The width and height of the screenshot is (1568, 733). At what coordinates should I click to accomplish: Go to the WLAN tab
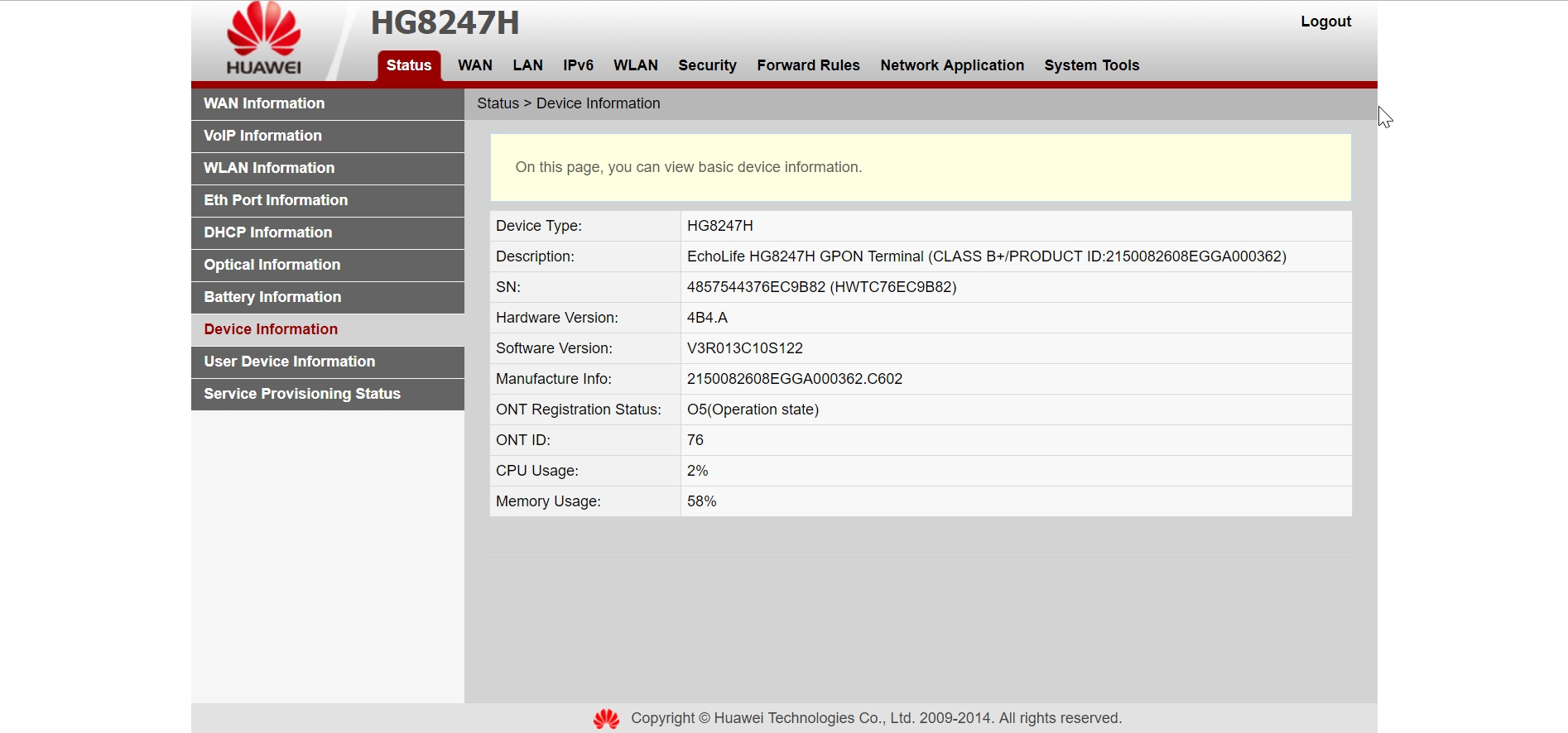point(636,65)
